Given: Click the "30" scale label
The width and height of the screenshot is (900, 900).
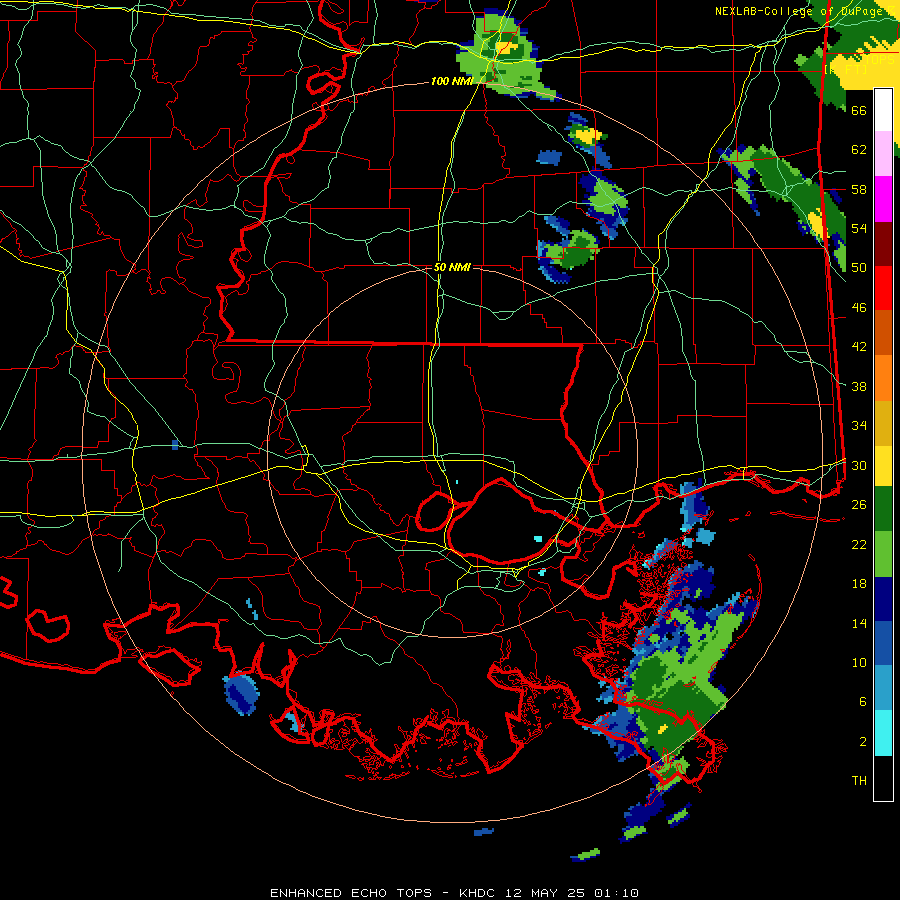Looking at the screenshot, I should pos(859,465).
